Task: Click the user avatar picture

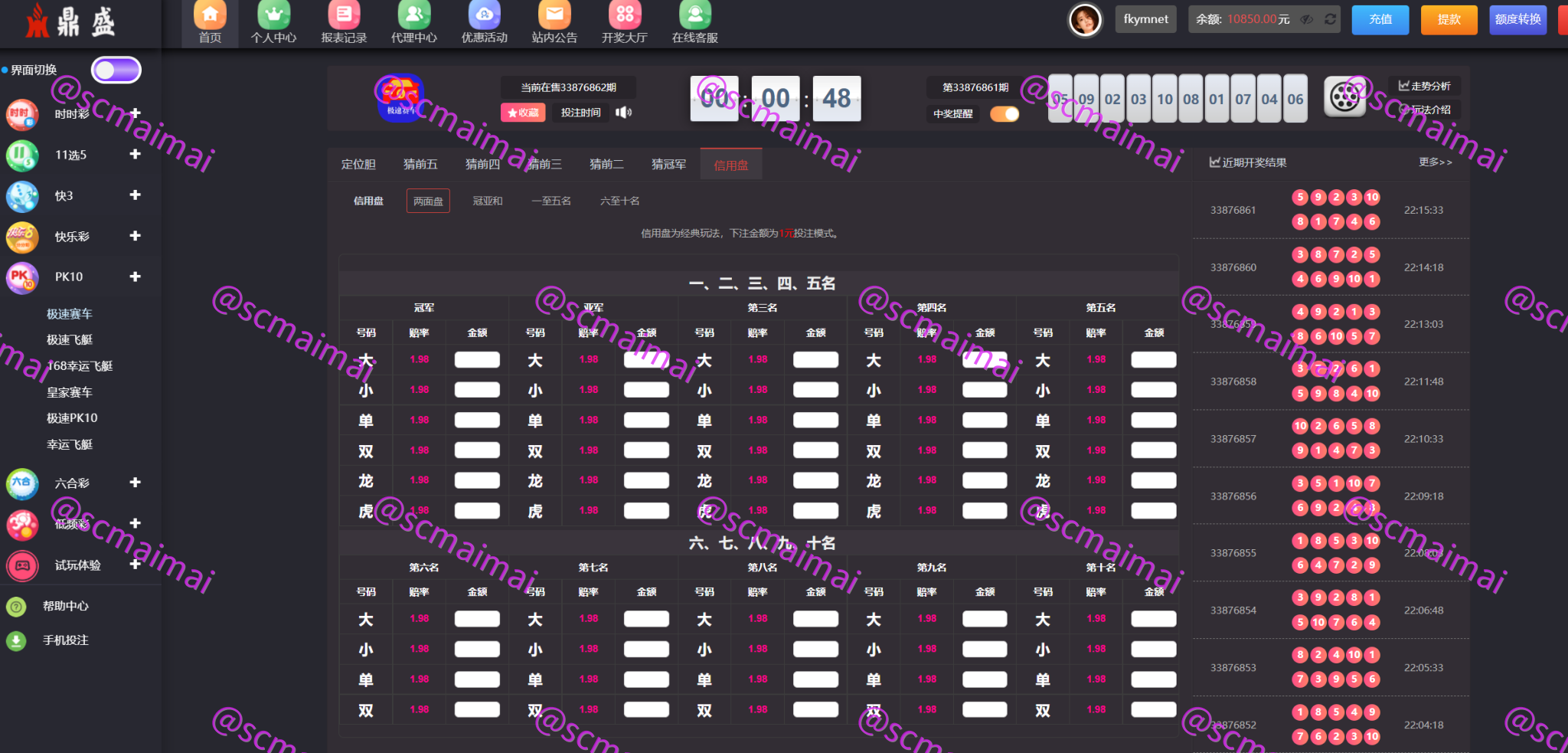Action: 1085,20
